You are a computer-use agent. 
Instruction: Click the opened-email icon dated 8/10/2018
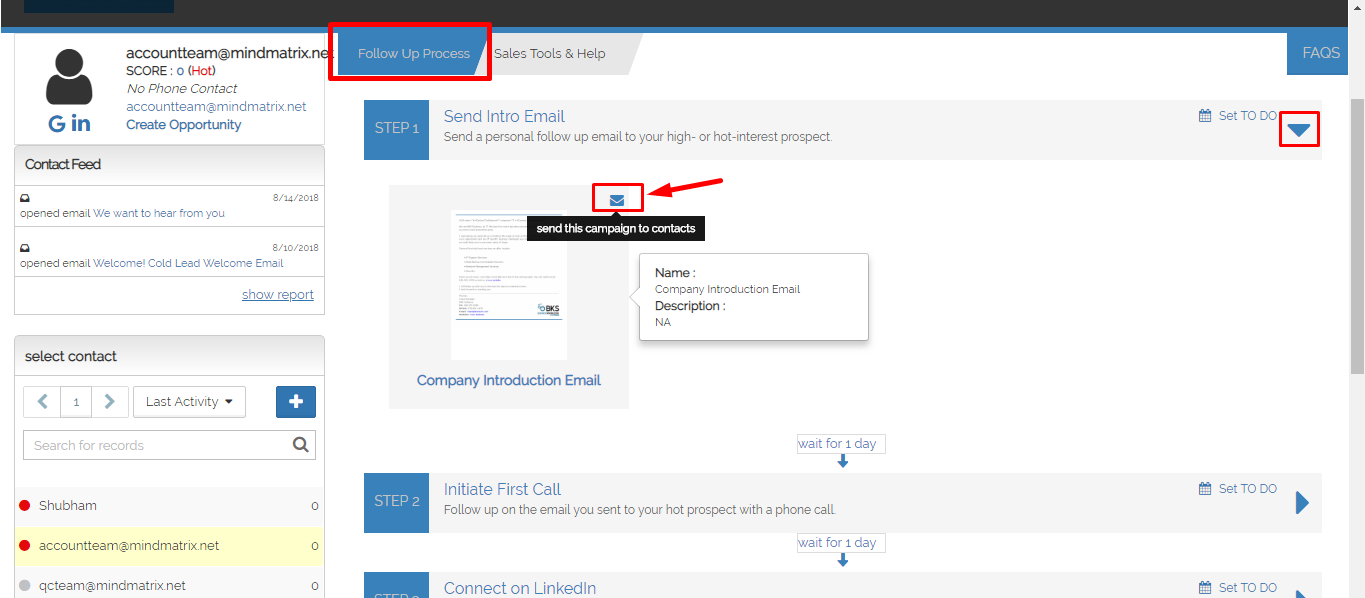(25, 248)
